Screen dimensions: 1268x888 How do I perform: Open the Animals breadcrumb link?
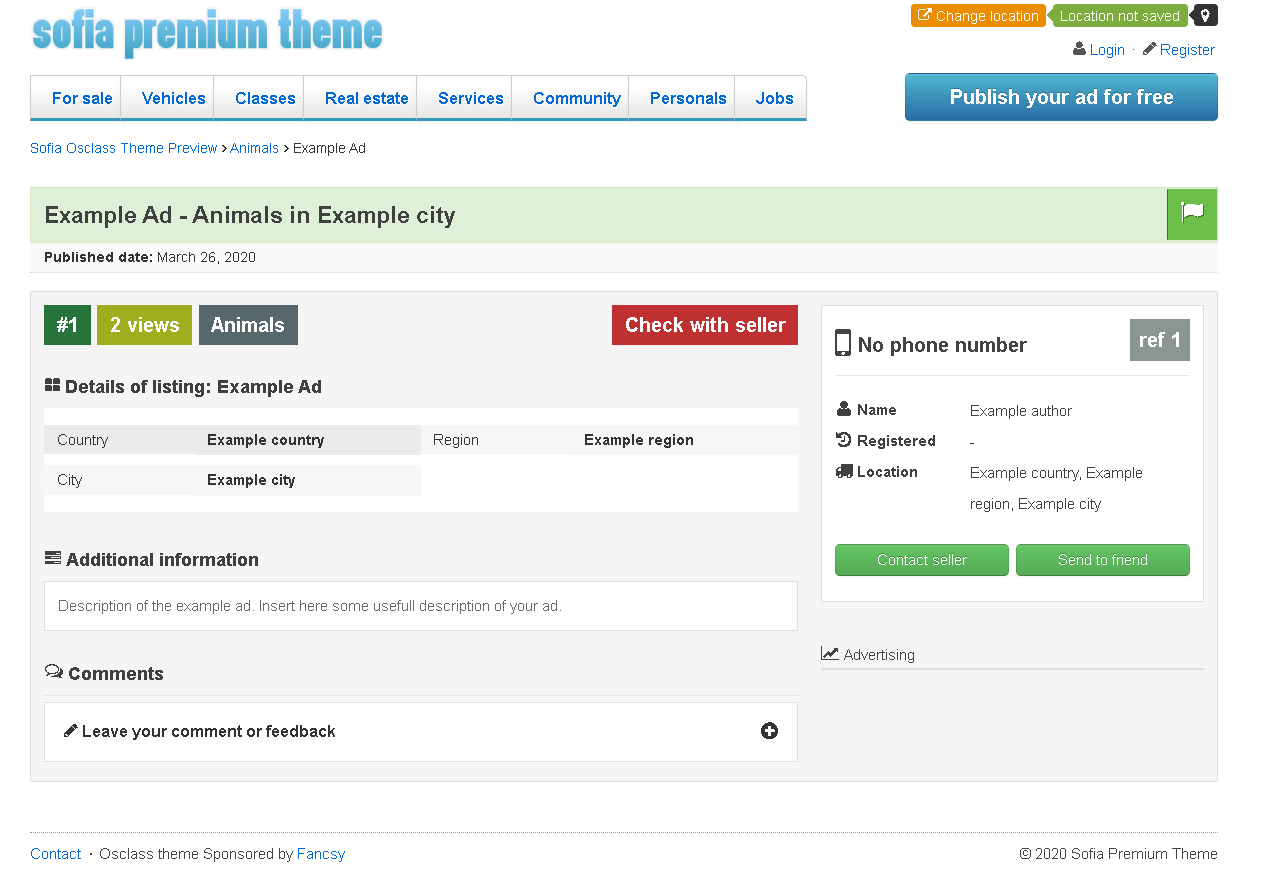[254, 148]
